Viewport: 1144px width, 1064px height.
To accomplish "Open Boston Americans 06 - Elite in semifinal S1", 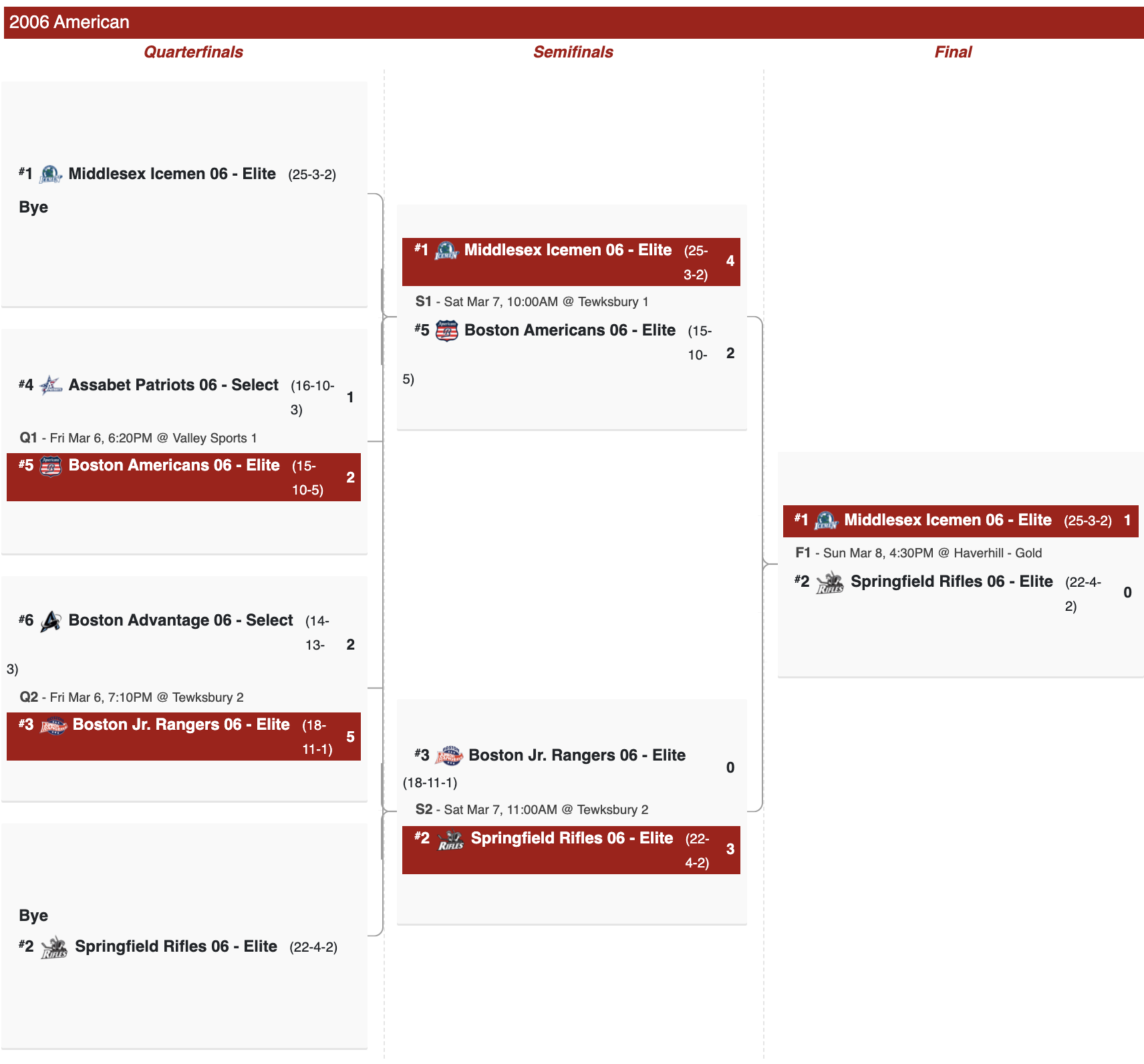I will pyautogui.click(x=570, y=330).
